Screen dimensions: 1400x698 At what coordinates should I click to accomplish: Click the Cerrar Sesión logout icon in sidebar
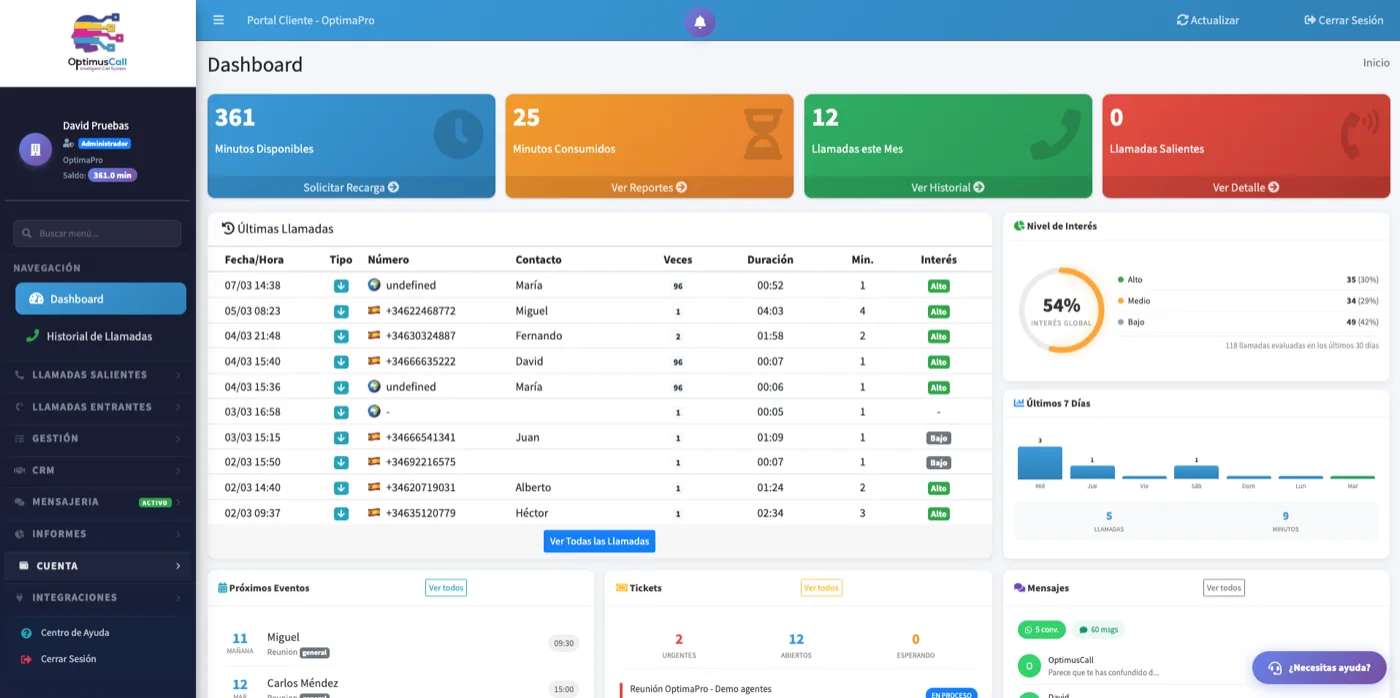pos(27,658)
